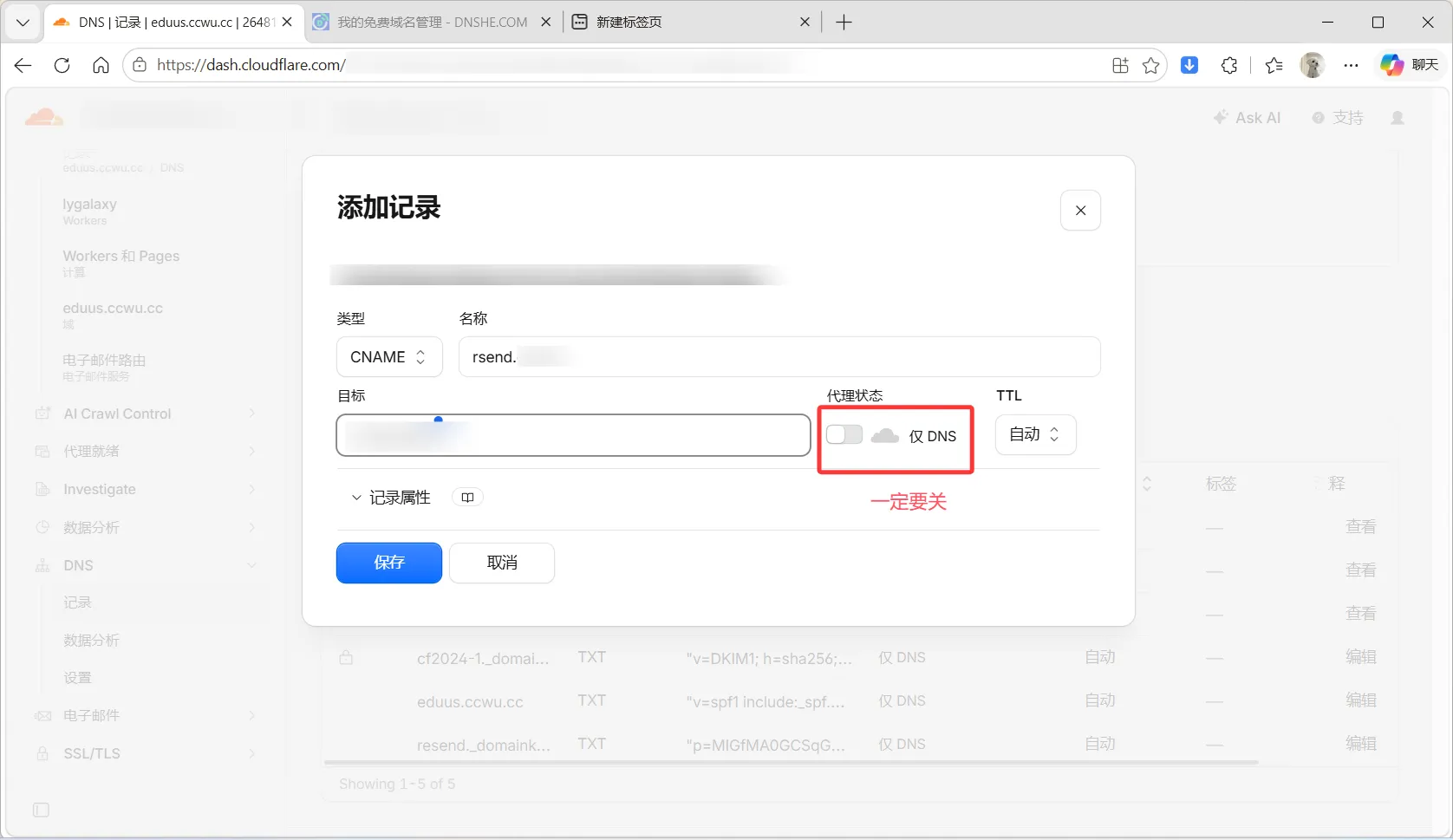Open the blue downloads icon
Viewport: 1453px width, 840px height.
pos(1189,65)
